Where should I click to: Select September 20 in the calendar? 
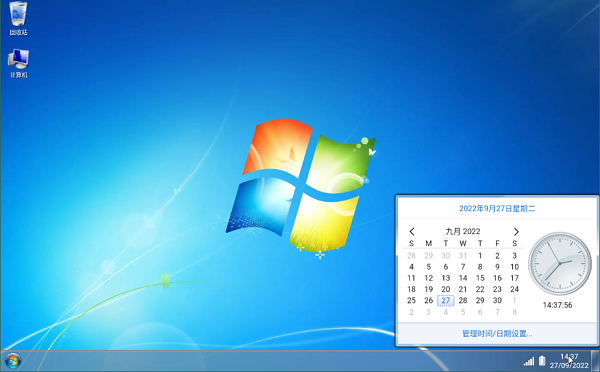(446, 289)
